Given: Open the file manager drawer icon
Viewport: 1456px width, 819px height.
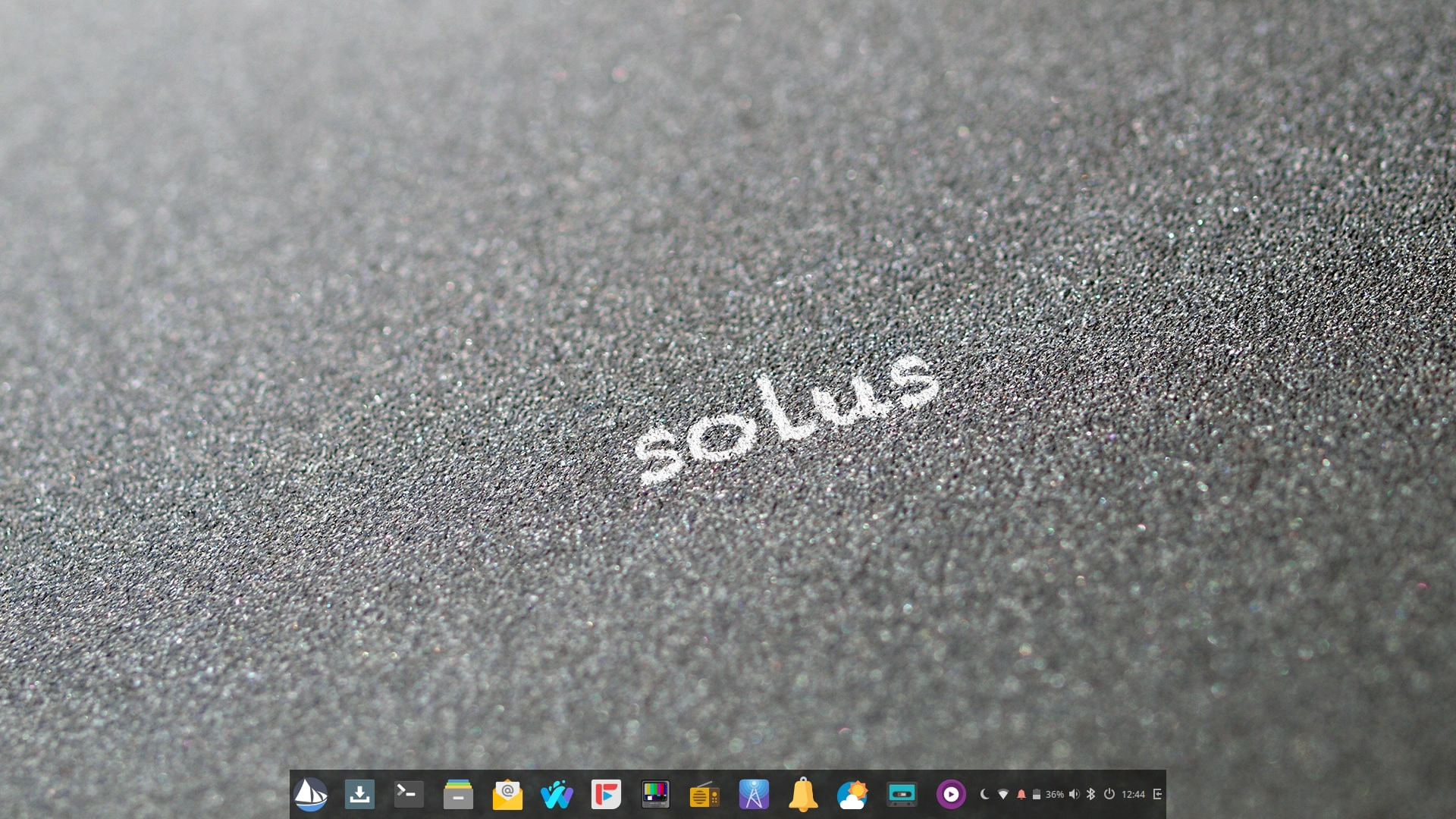Looking at the screenshot, I should click(x=458, y=794).
